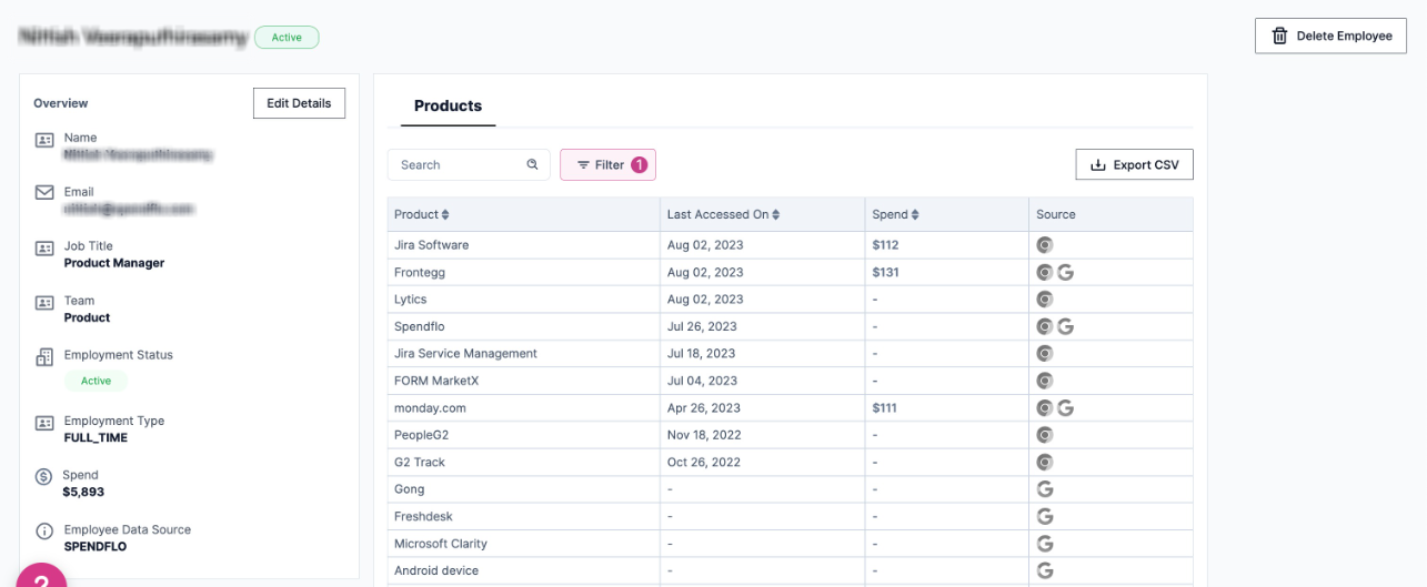1427x587 pixels.
Task: Click the Jira Software product name
Action: coord(431,245)
